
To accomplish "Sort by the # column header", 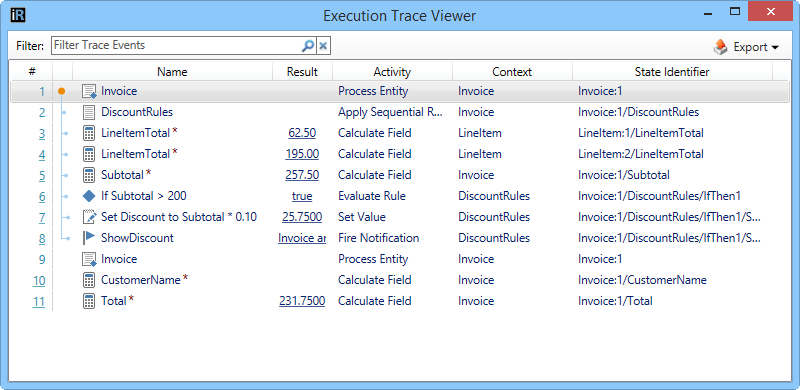I will 32,72.
